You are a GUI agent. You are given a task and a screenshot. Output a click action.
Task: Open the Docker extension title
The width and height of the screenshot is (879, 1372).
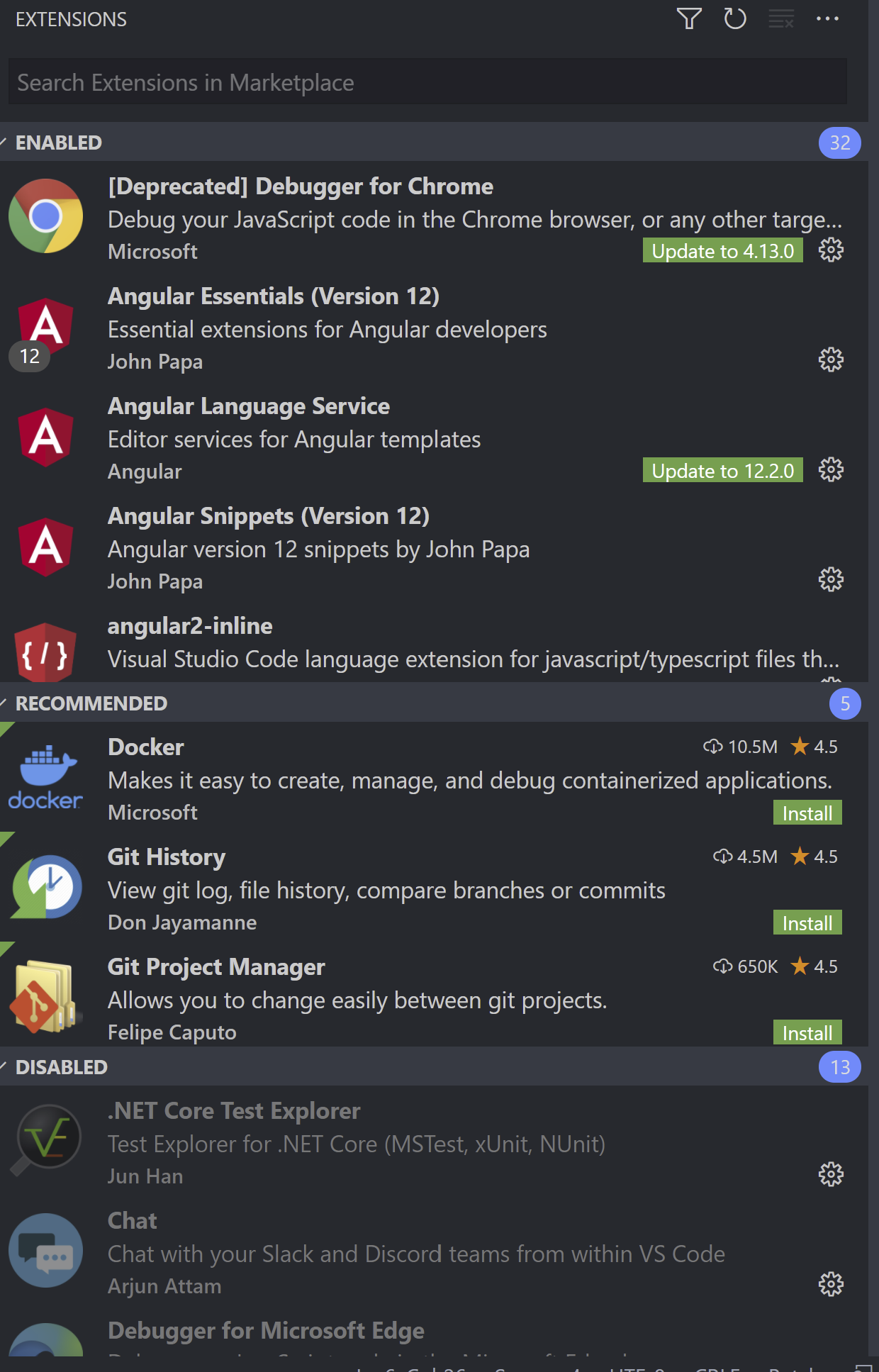click(146, 747)
